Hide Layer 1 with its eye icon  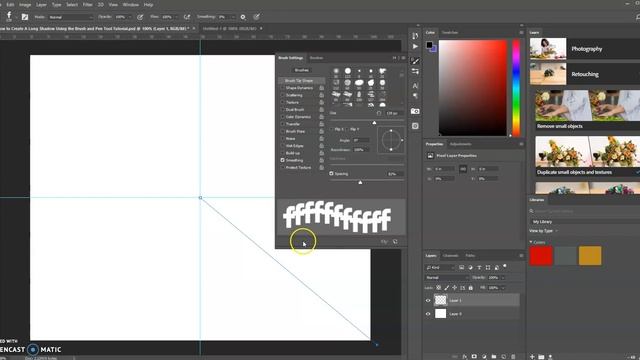(428, 300)
